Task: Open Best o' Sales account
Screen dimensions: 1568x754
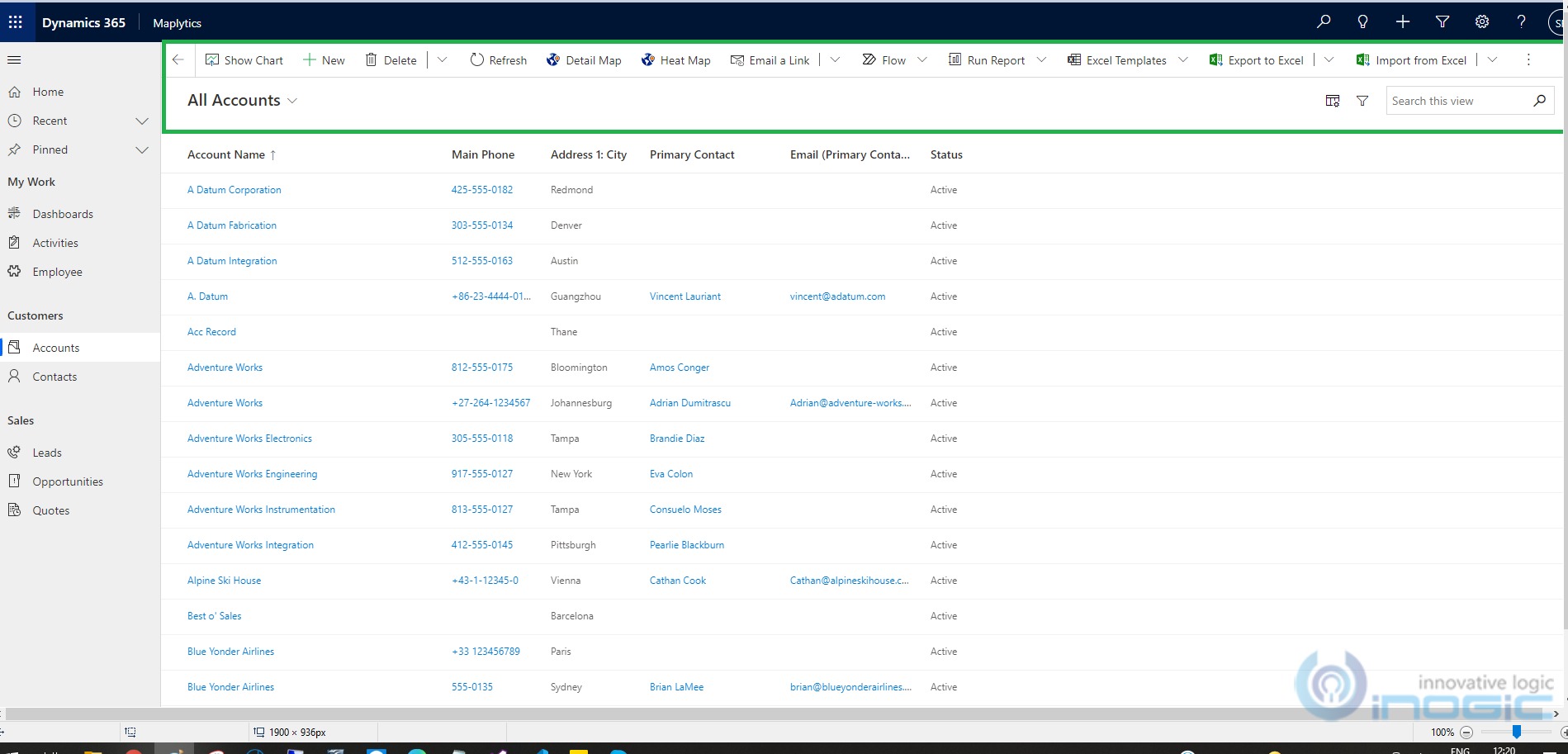Action: pyautogui.click(x=215, y=616)
